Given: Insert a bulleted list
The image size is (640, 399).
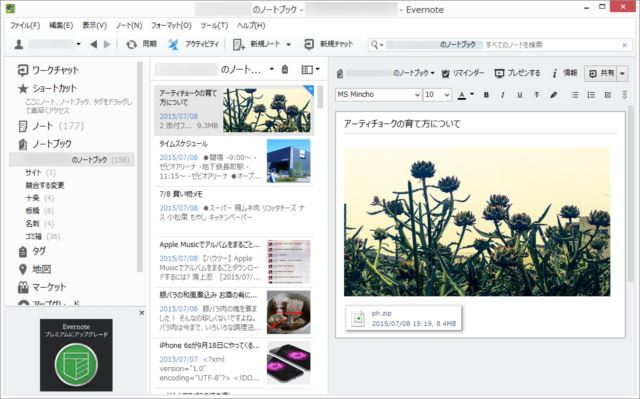Looking at the screenshot, I should click(x=575, y=95).
